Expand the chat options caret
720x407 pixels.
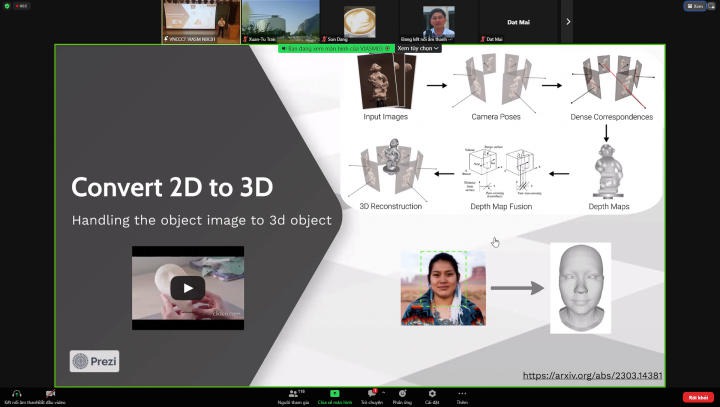(383, 393)
